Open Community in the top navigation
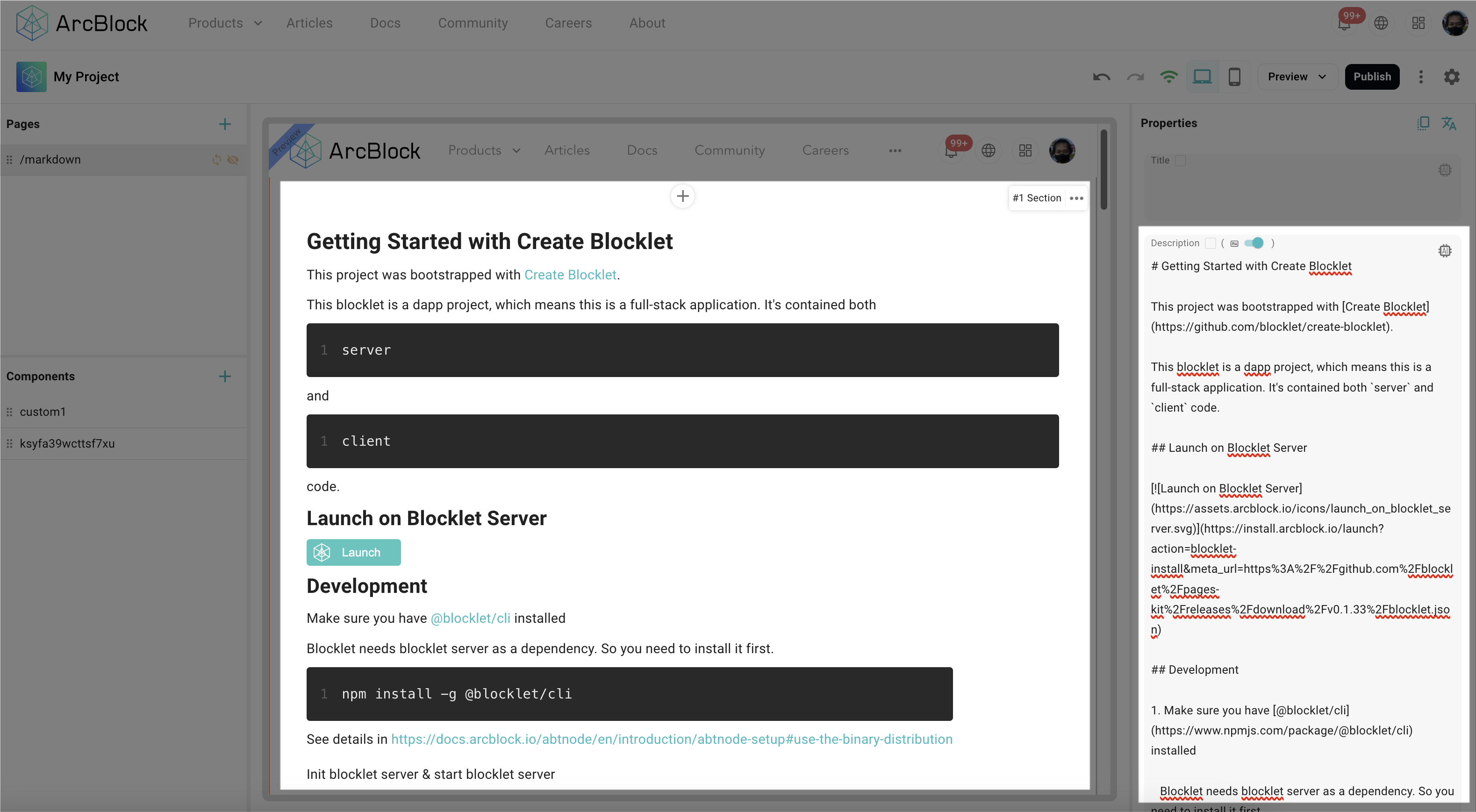Viewport: 1476px width, 812px height. (473, 23)
